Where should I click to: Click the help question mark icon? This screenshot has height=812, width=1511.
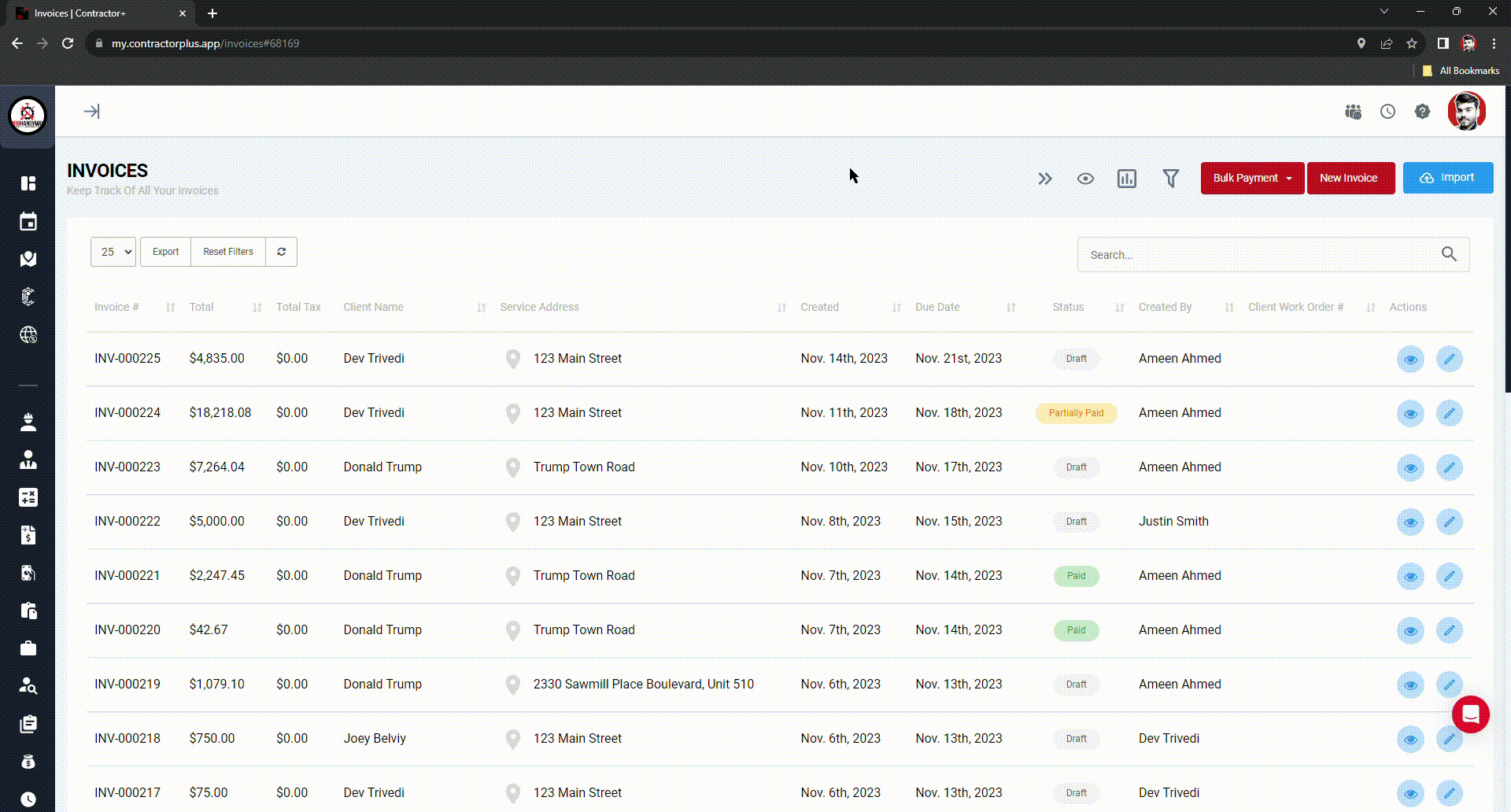point(1422,112)
